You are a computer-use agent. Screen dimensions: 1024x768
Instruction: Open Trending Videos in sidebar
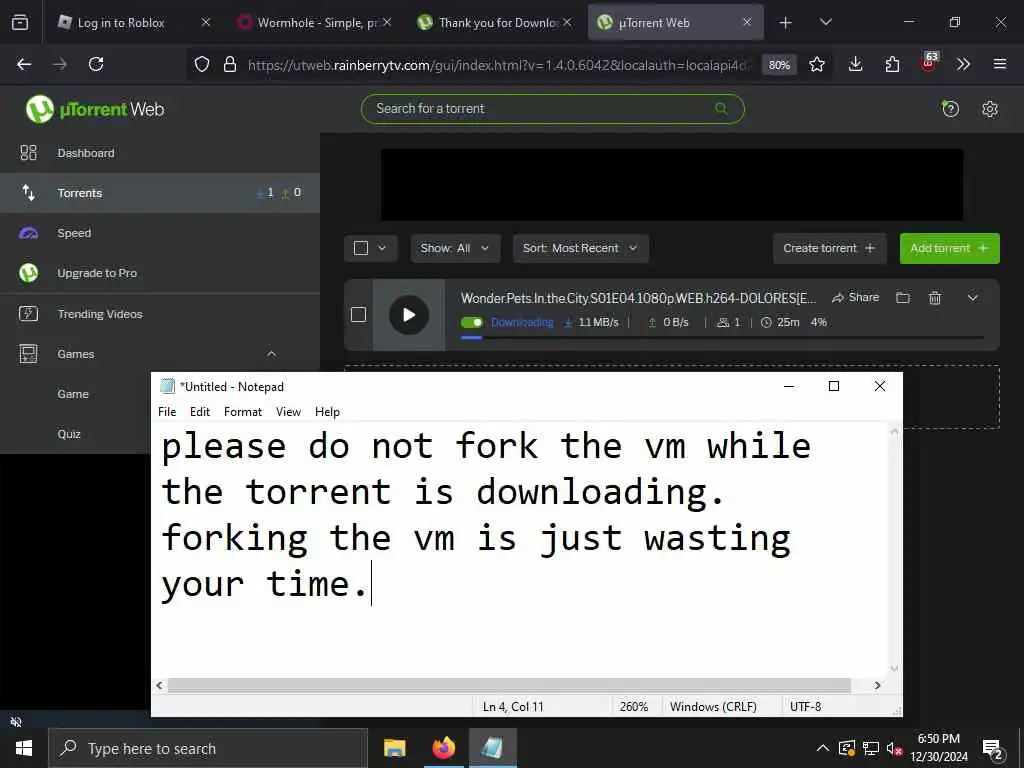[x=160, y=314]
